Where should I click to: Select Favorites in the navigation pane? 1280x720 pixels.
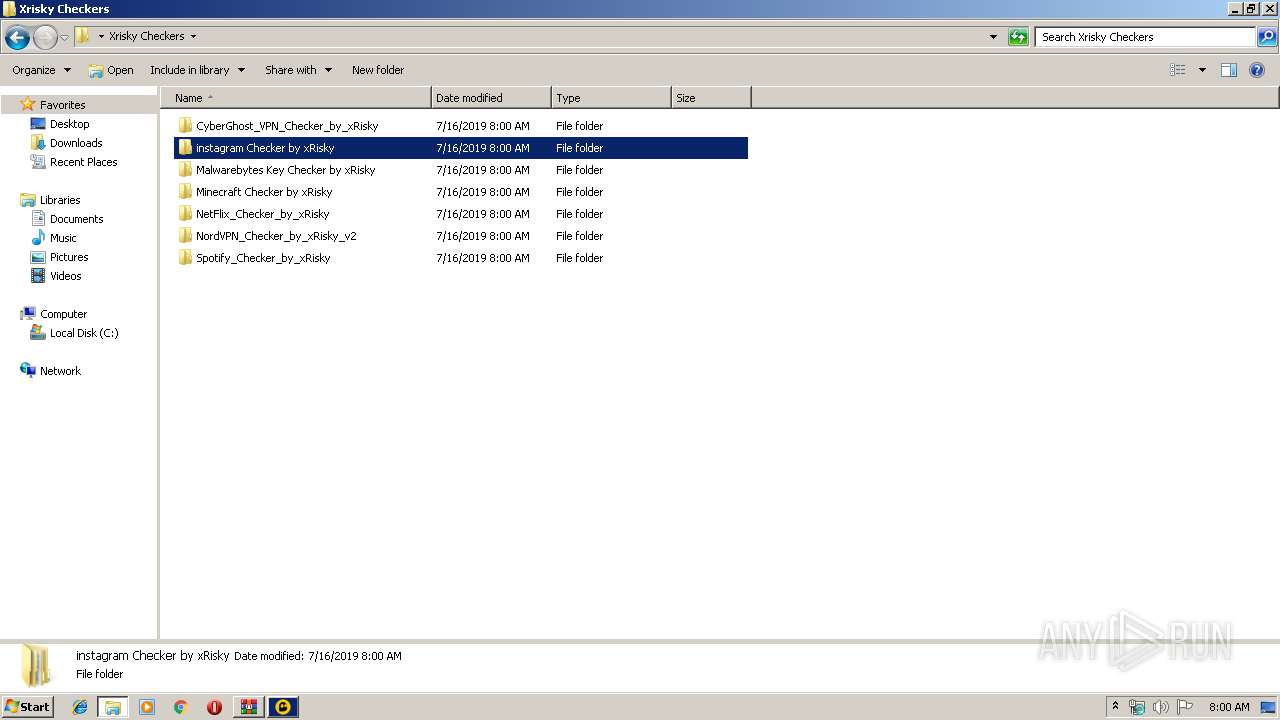62,105
